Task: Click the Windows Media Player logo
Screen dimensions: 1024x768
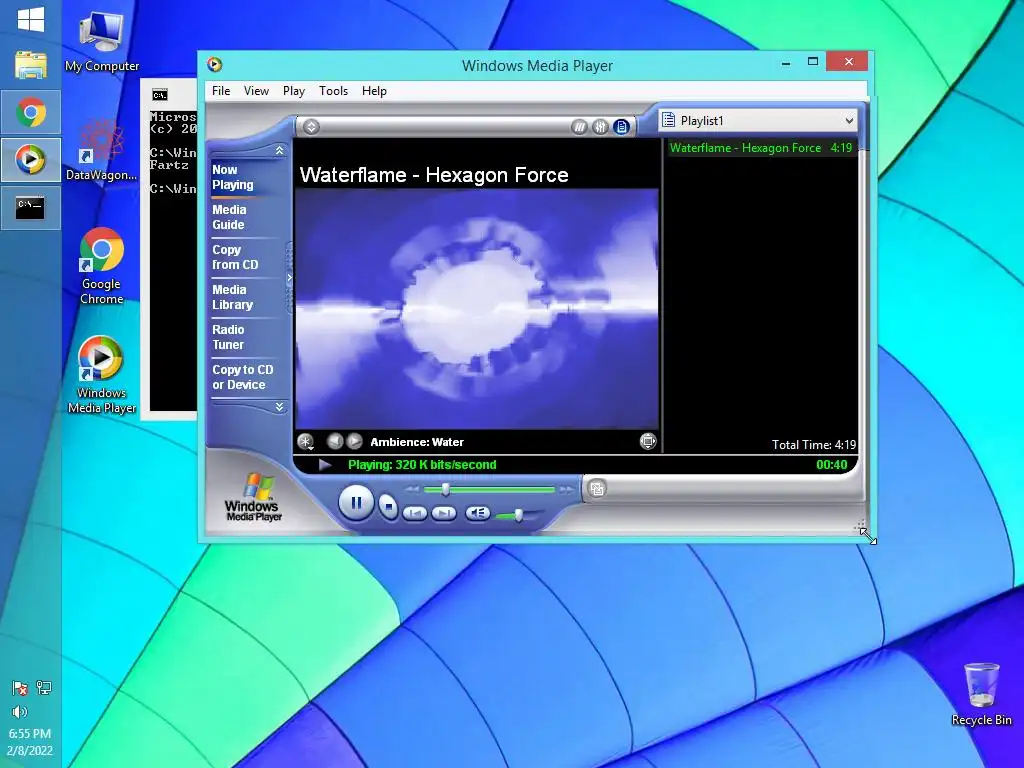Action: [253, 498]
